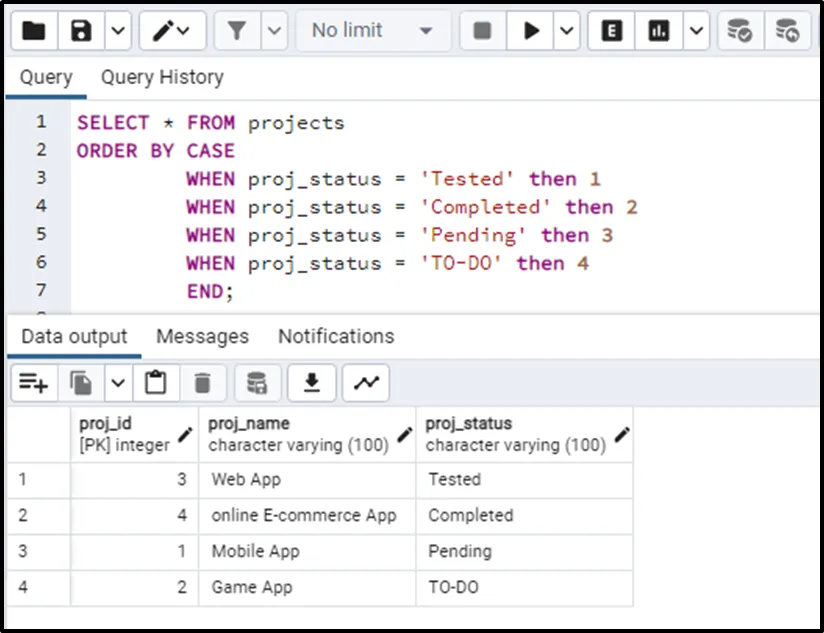This screenshot has height=633, width=824.
Task: Download the results as a file
Action: [x=312, y=382]
